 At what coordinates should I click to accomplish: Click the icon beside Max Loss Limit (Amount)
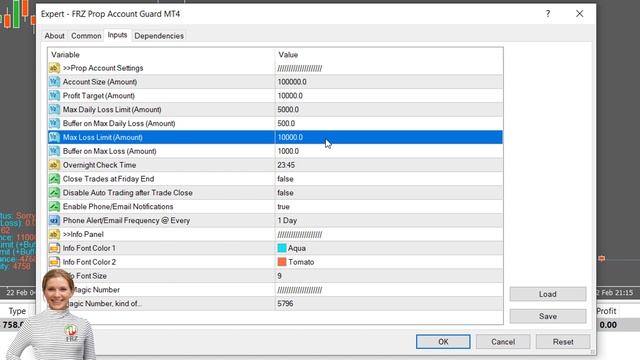click(x=54, y=137)
